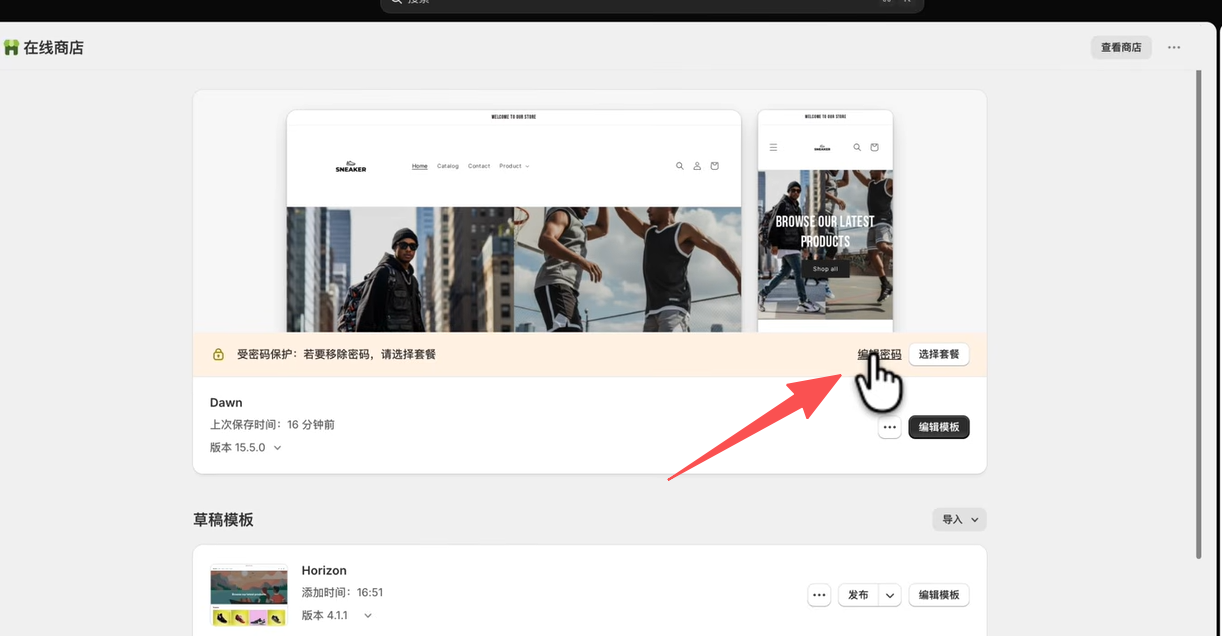Screen dimensions: 1222x636
Task: Click the 查看商店 button
Action: coord(1121,47)
